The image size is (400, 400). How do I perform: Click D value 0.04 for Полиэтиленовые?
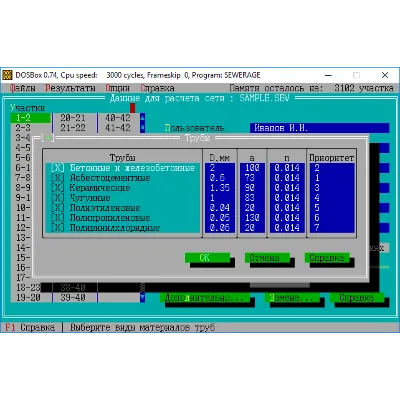click(220, 208)
